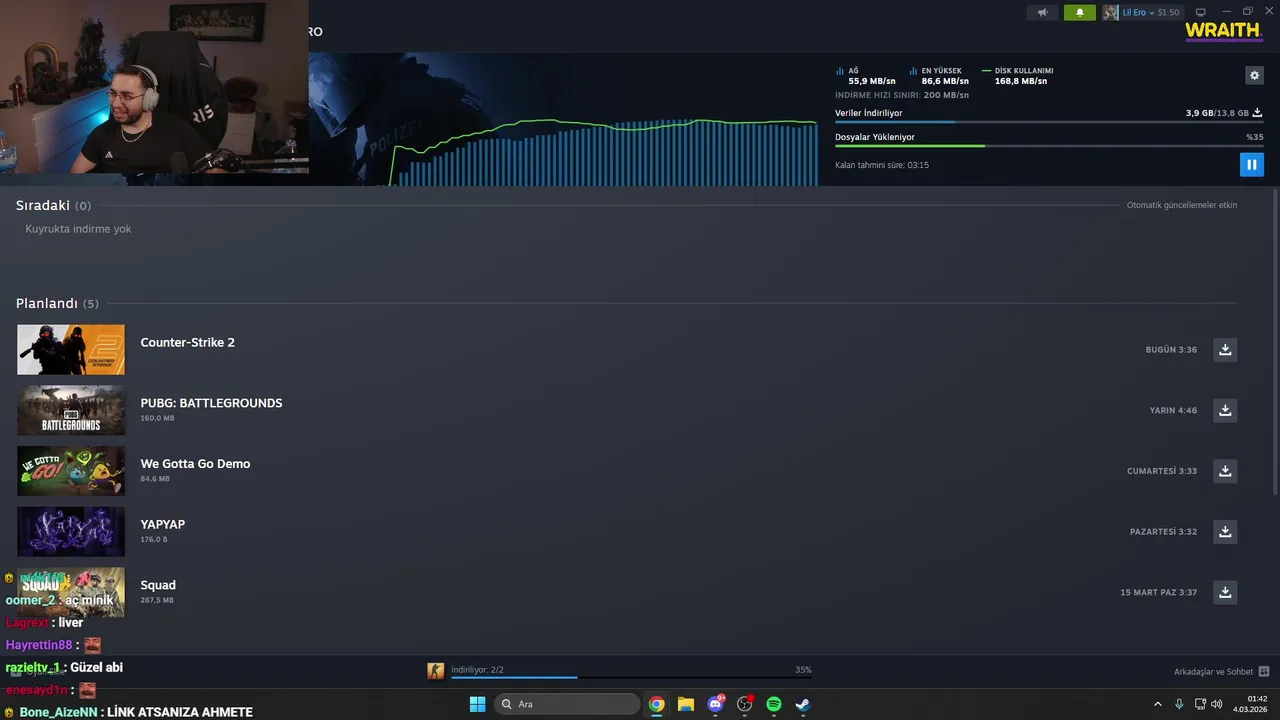Select Counter-Strike 2 title text
Viewport: 1280px width, 720px height.
pos(188,342)
